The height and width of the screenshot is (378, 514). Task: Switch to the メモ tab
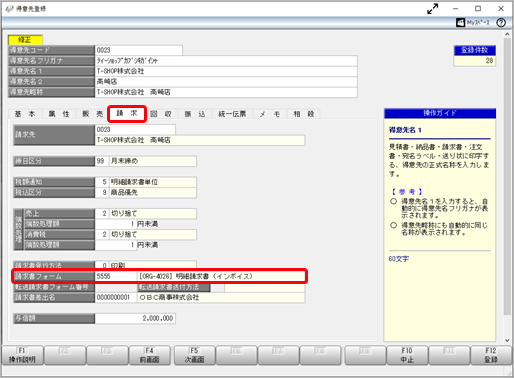coord(270,114)
